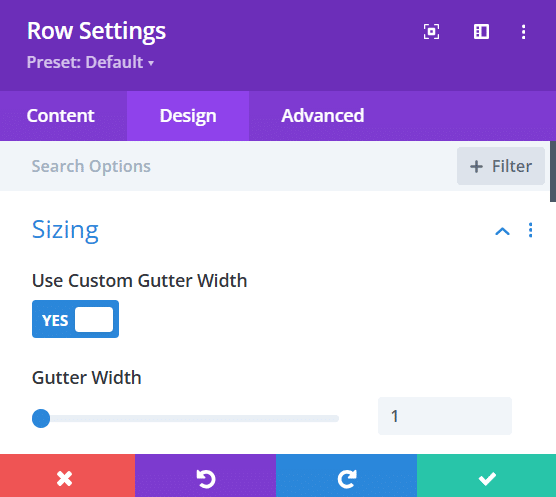Open the Advanced tab
This screenshot has width=556, height=497.
point(322,116)
